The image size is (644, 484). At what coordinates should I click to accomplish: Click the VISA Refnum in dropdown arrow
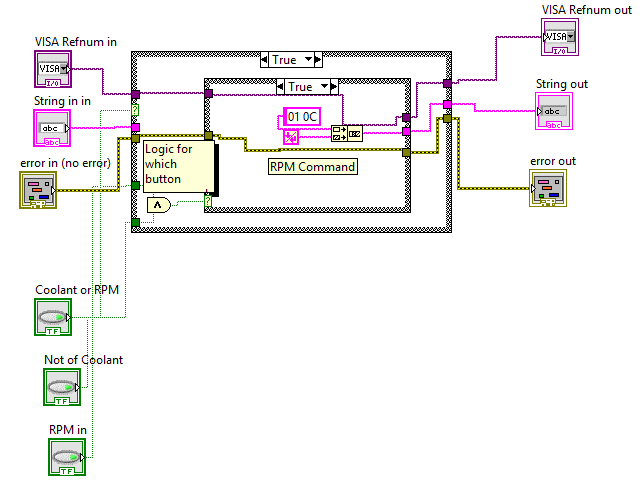[63, 69]
